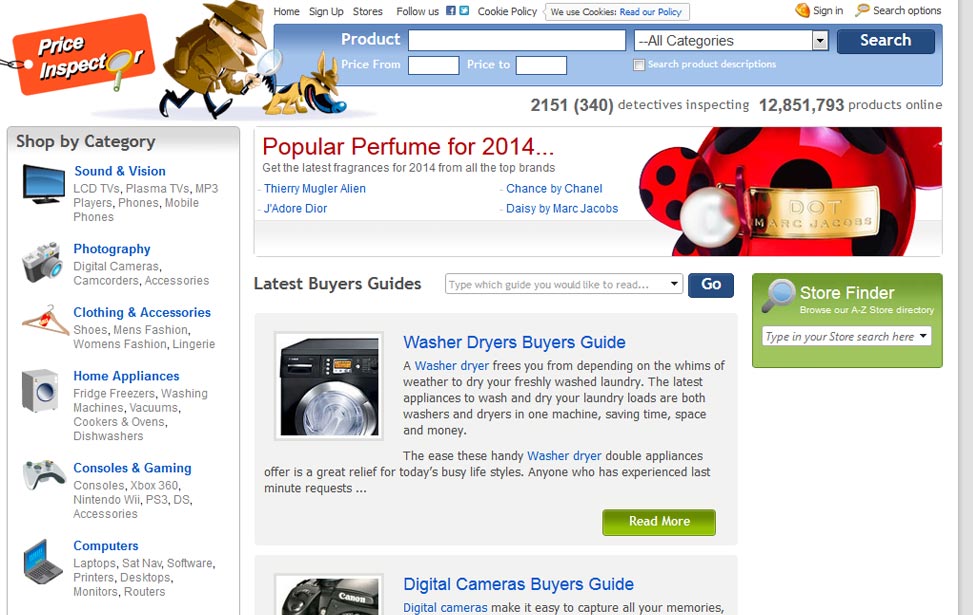Click 'Popular Perfume for 2014...' heading
Screen dimensions: 973x615
408,147
